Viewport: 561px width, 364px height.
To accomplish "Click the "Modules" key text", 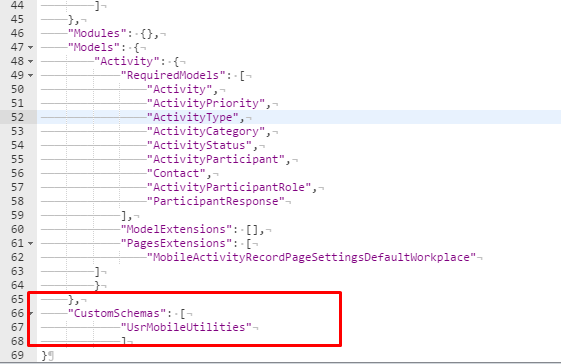I will (x=97, y=33).
